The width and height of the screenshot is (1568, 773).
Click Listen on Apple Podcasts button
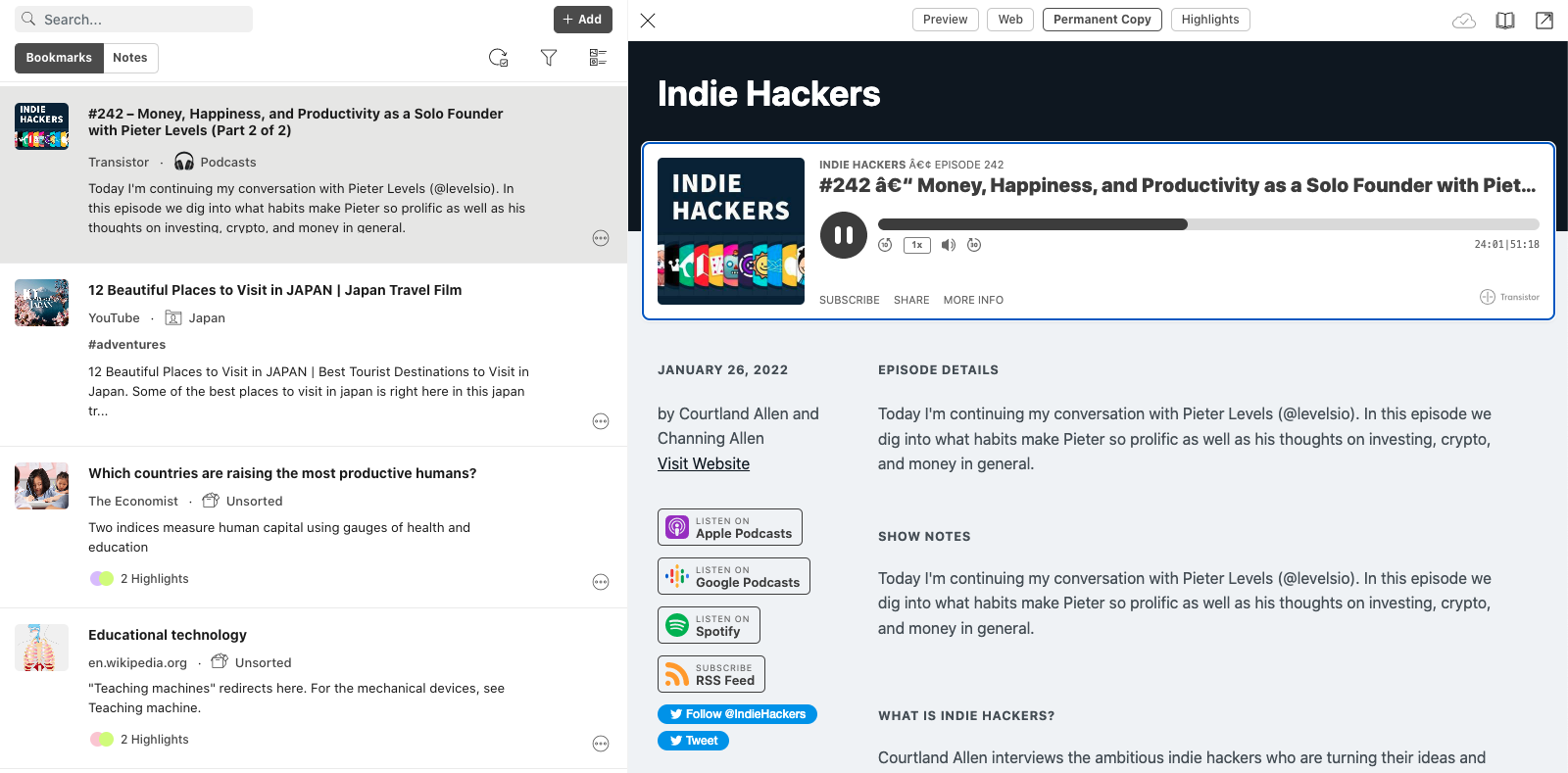click(x=730, y=527)
